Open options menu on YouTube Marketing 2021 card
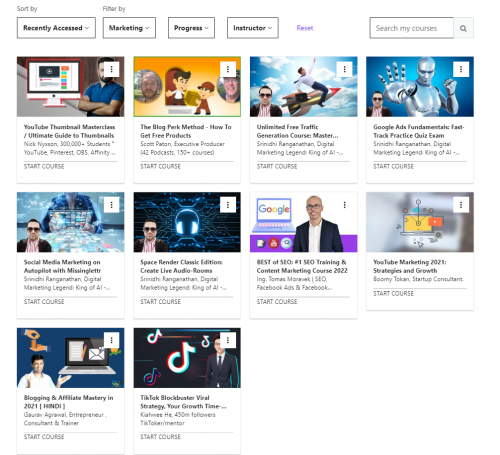Image resolution: width=500 pixels, height=455 pixels. 461,205
